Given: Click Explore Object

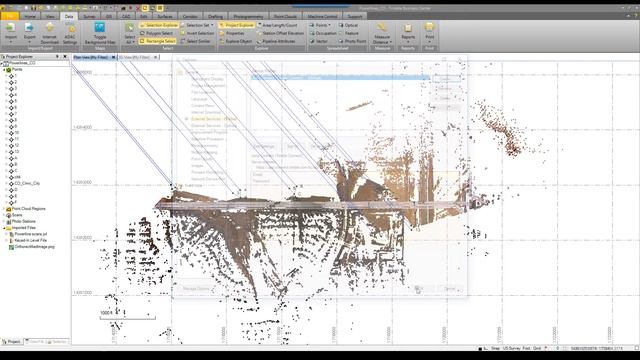Looking at the screenshot, I should point(236,41).
